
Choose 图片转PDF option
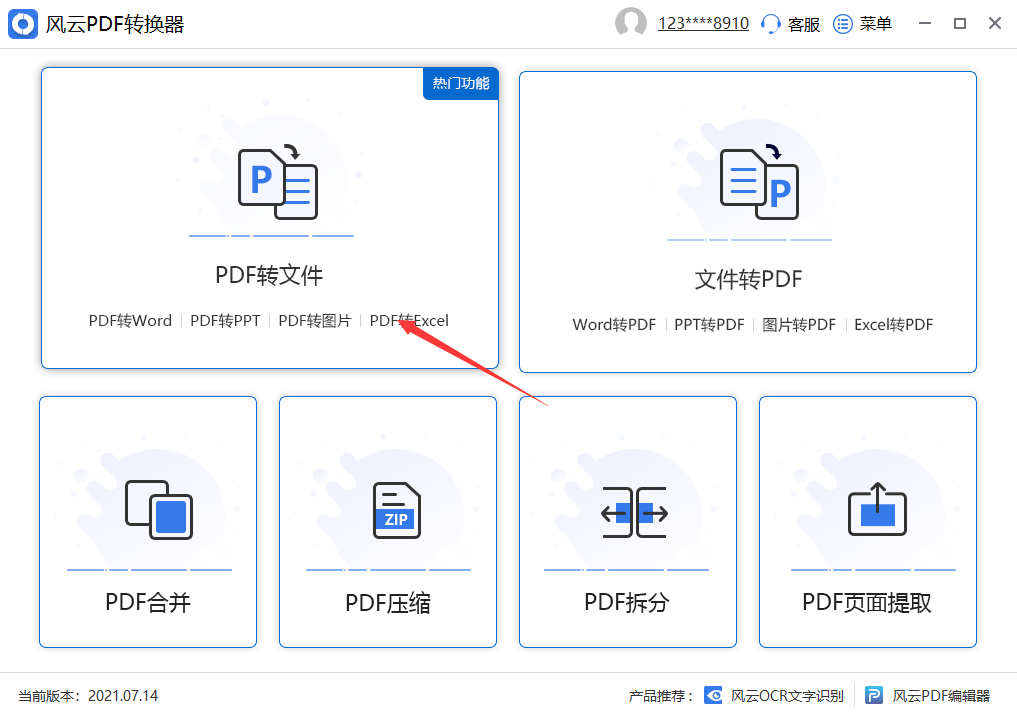[x=799, y=325]
